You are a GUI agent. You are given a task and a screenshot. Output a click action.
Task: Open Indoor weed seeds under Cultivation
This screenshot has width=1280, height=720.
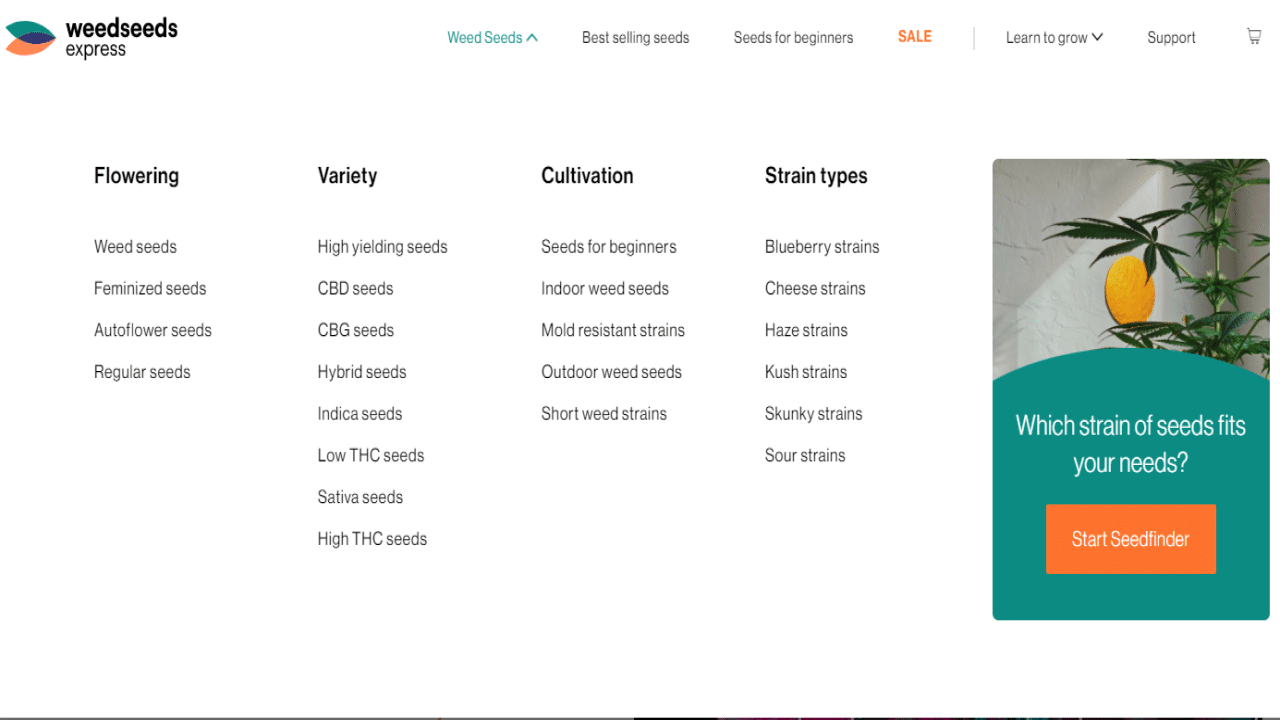[605, 289]
